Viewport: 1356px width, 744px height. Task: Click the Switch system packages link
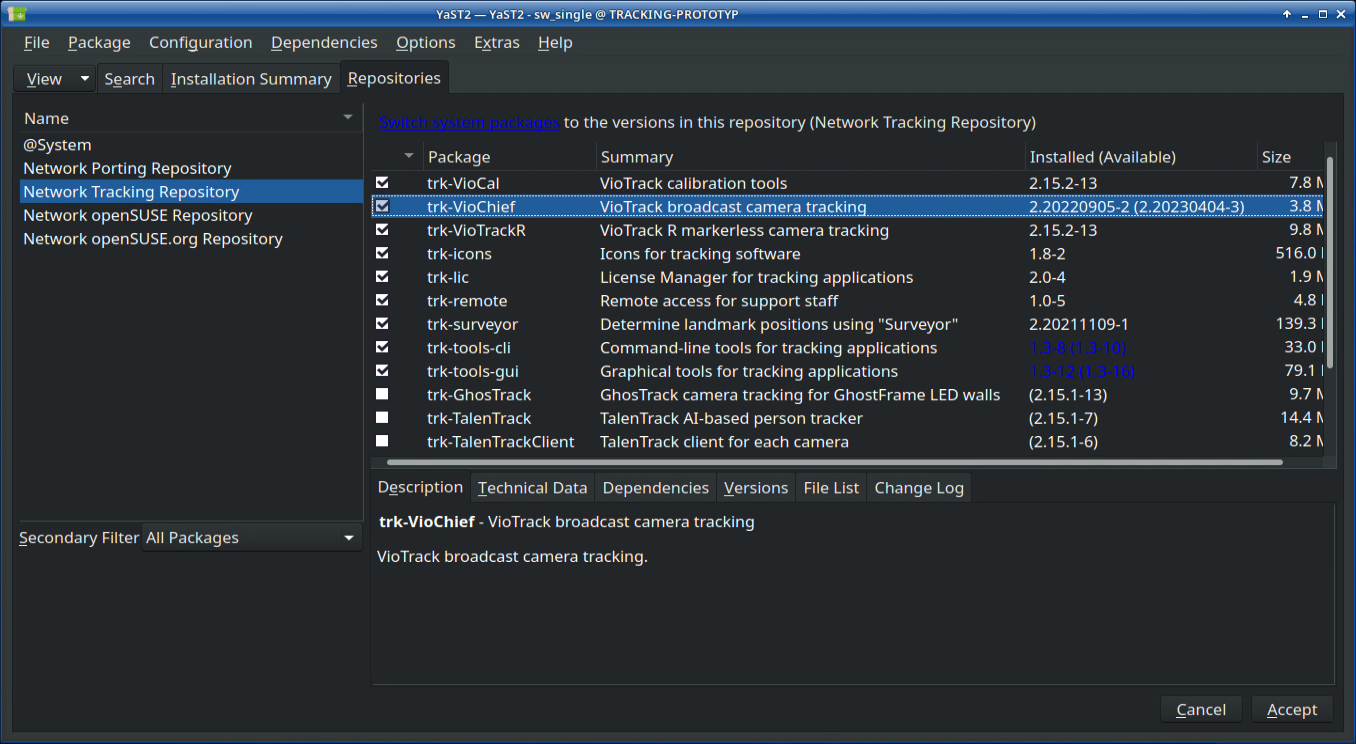[469, 122]
